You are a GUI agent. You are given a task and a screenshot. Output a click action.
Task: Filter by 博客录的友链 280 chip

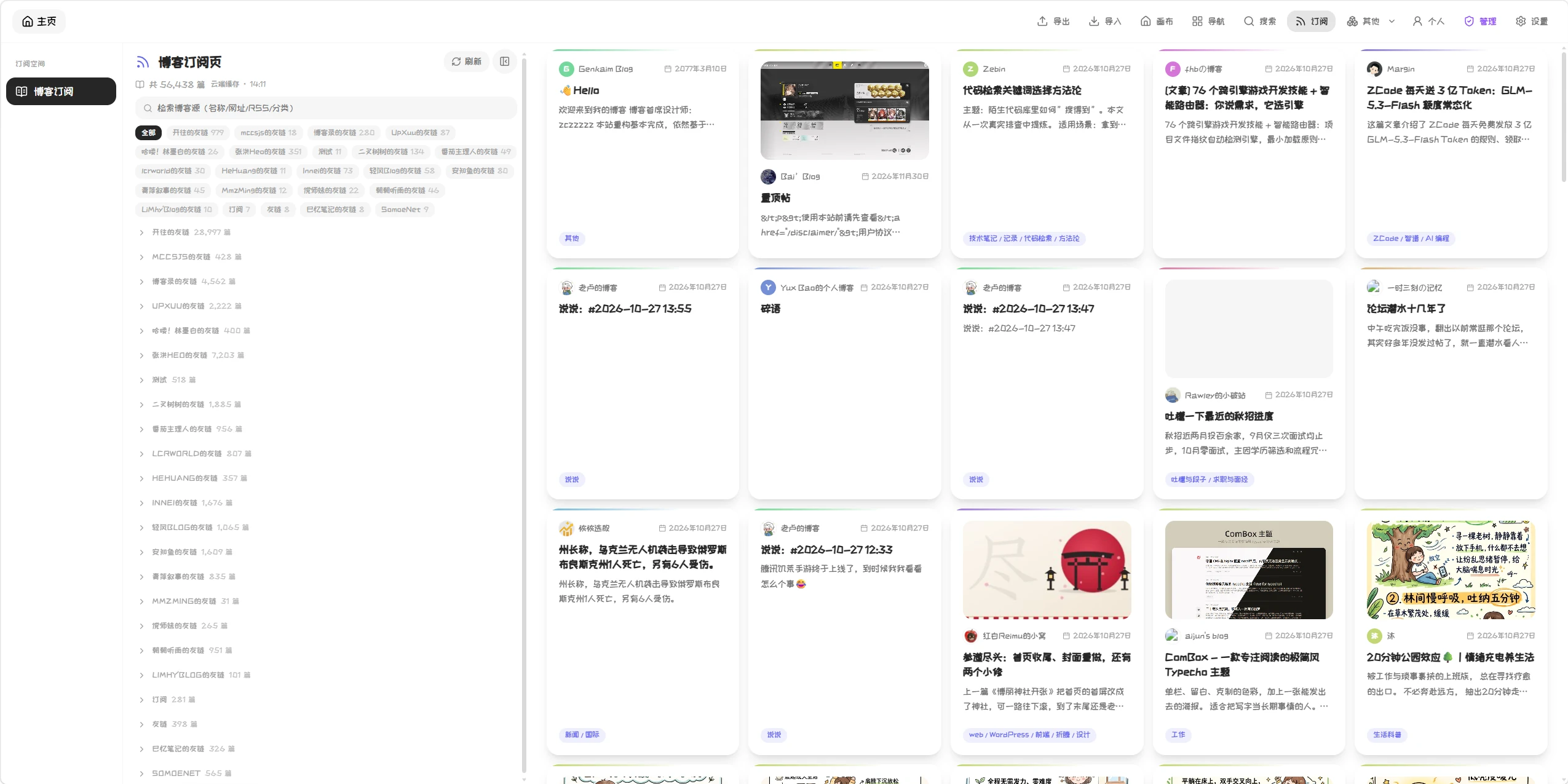tap(344, 132)
